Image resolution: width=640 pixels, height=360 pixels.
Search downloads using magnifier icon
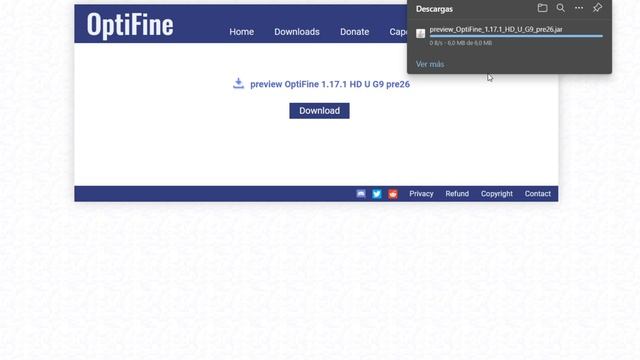coord(561,8)
